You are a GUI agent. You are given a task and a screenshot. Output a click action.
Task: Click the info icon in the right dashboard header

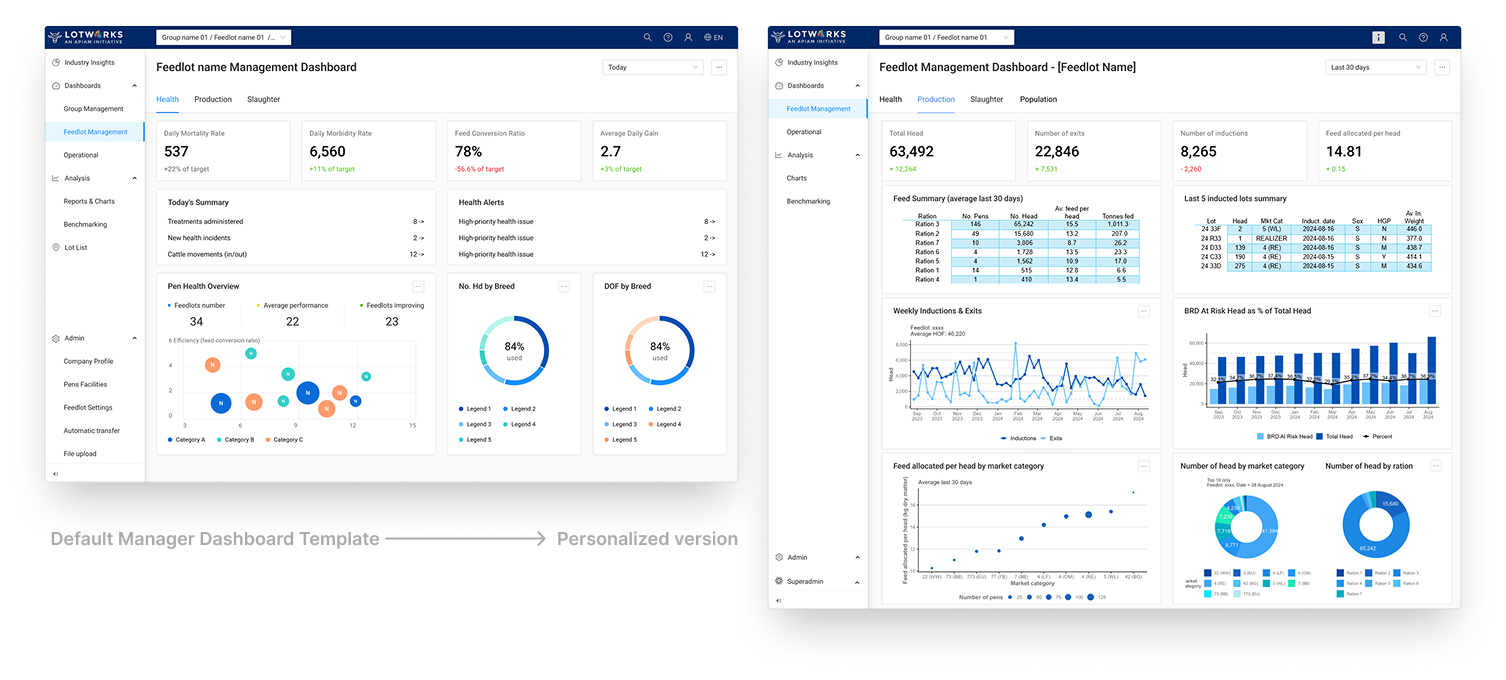coord(1378,37)
